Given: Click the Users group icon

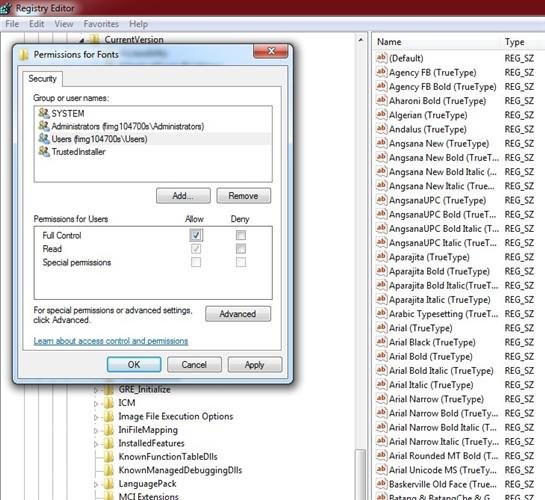Looking at the screenshot, I should coord(44,139).
